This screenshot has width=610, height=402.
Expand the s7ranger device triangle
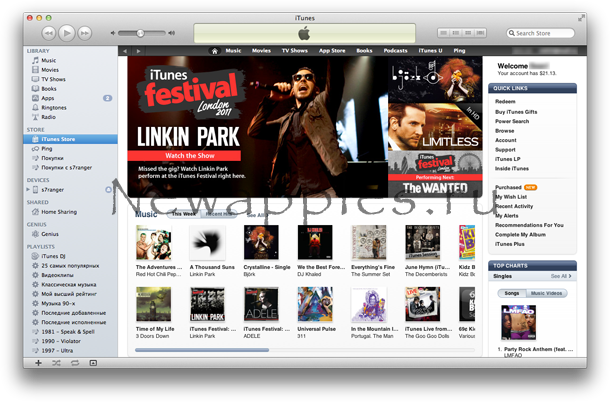click(x=28, y=190)
